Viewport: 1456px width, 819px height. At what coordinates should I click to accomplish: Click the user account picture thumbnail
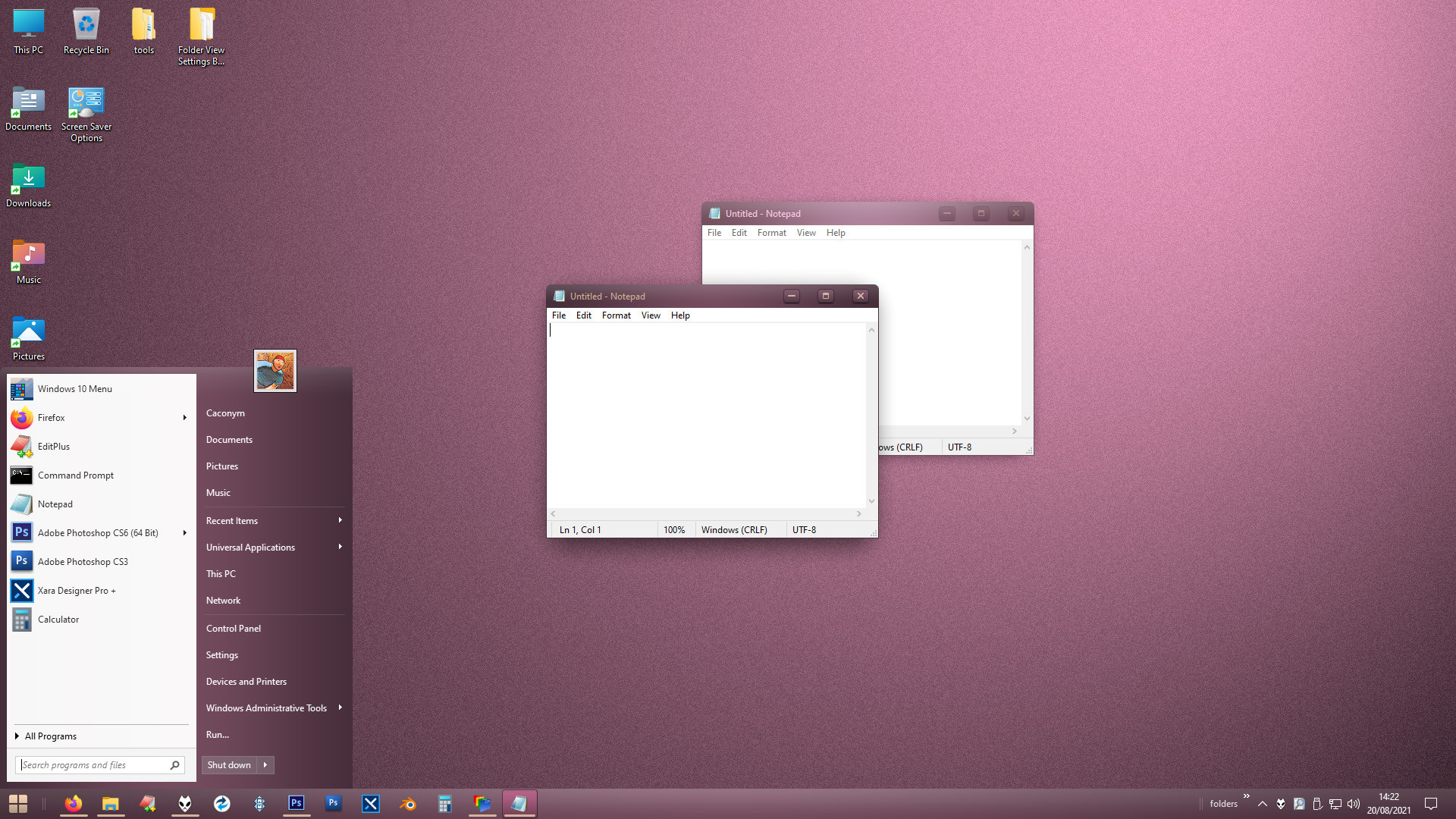click(x=275, y=371)
